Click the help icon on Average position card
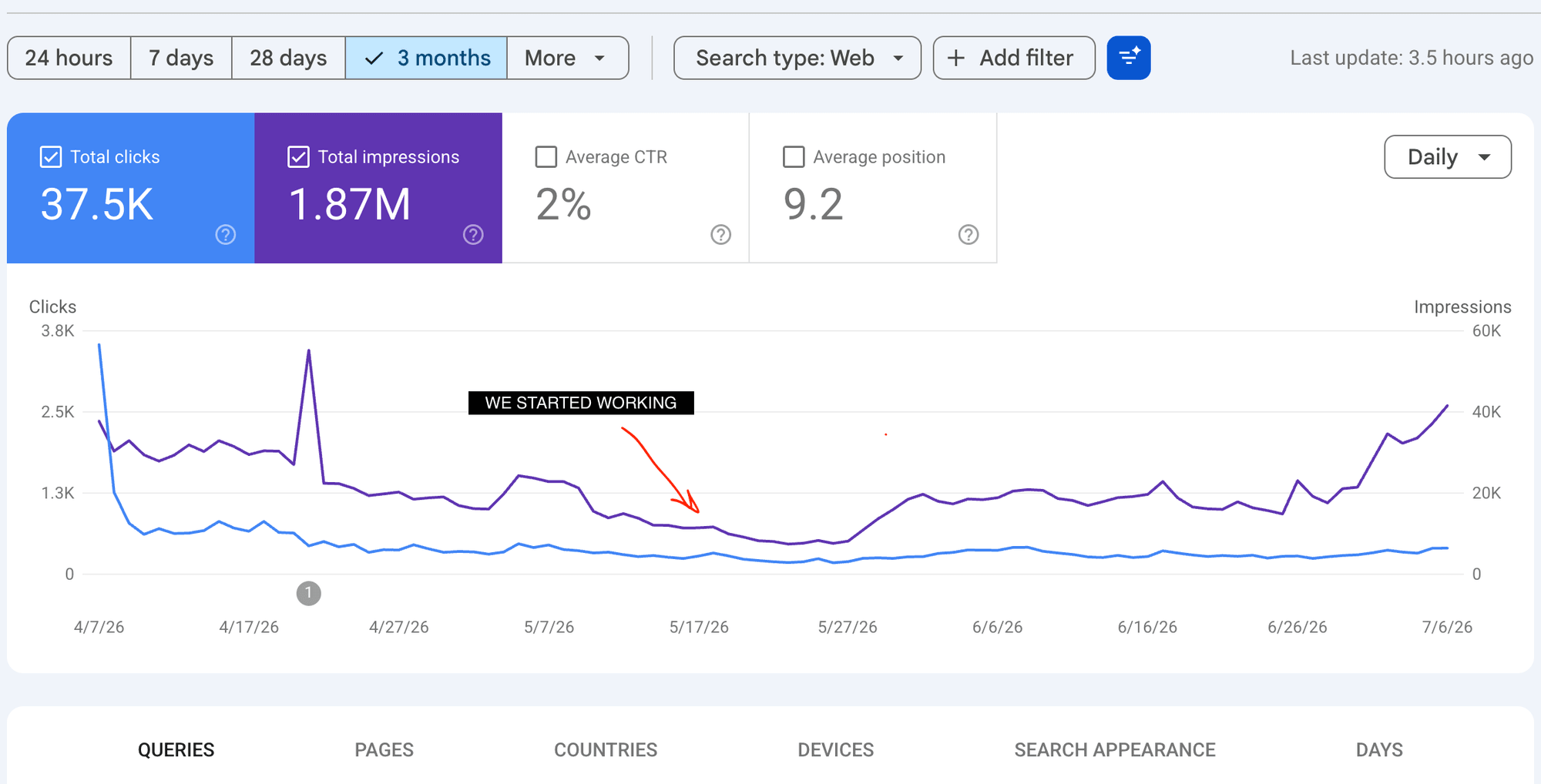This screenshot has height=784, width=1541. coord(969,234)
